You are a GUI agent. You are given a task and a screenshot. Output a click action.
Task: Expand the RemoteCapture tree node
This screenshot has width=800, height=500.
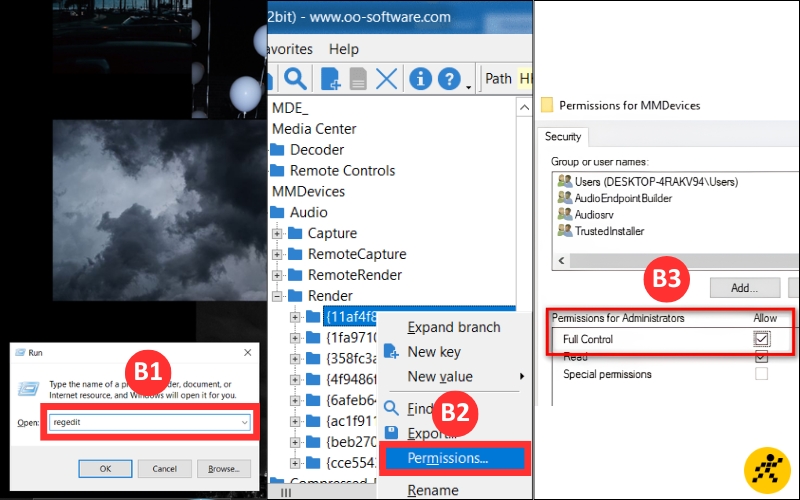click(277, 254)
